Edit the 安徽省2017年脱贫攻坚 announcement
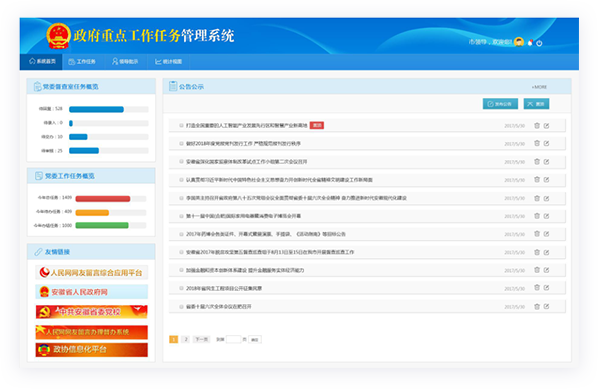598x389 pixels. 547,252
